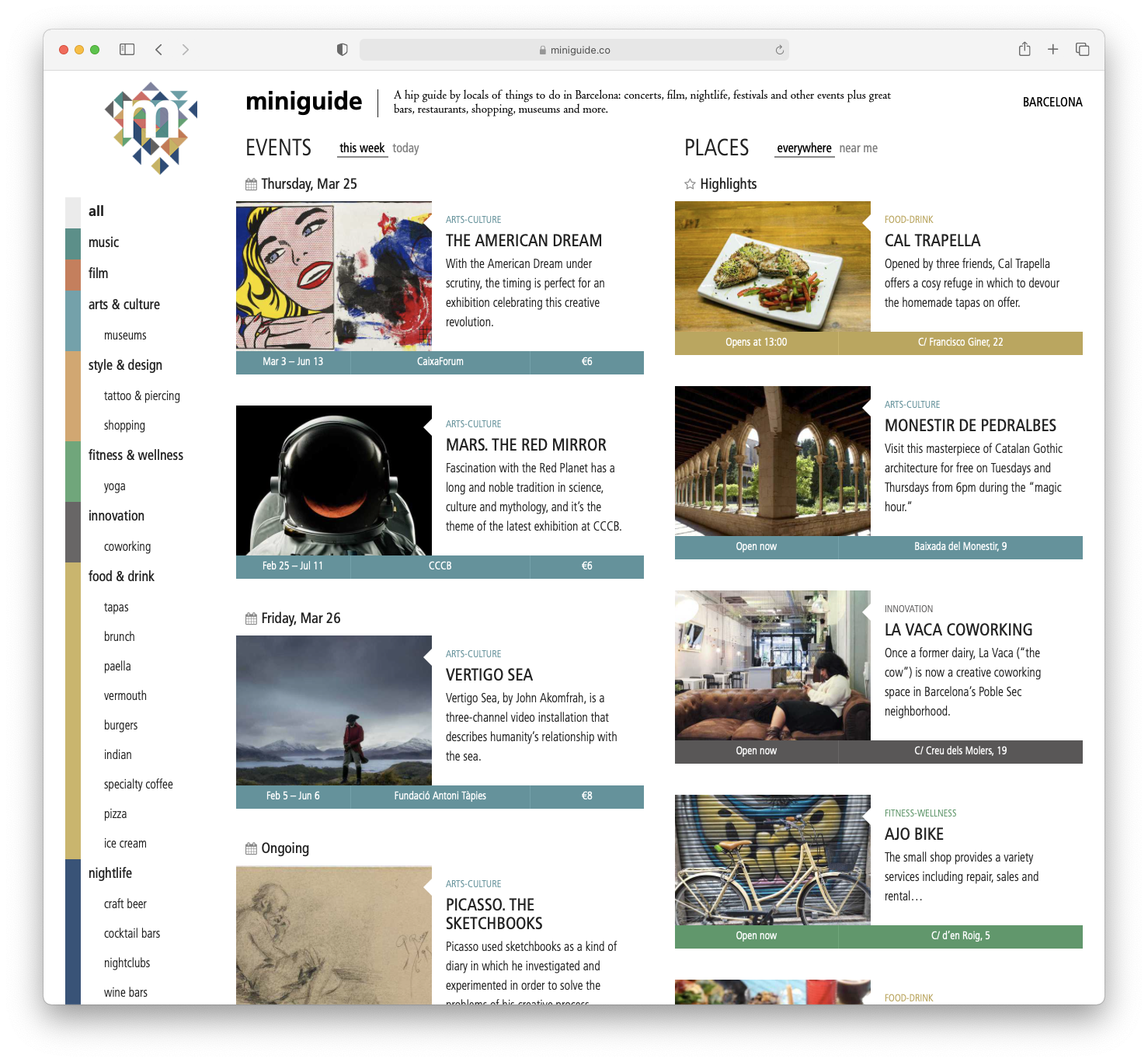The image size is (1148, 1062).
Task: Reload the page with the refresh icon
Action: [779, 50]
